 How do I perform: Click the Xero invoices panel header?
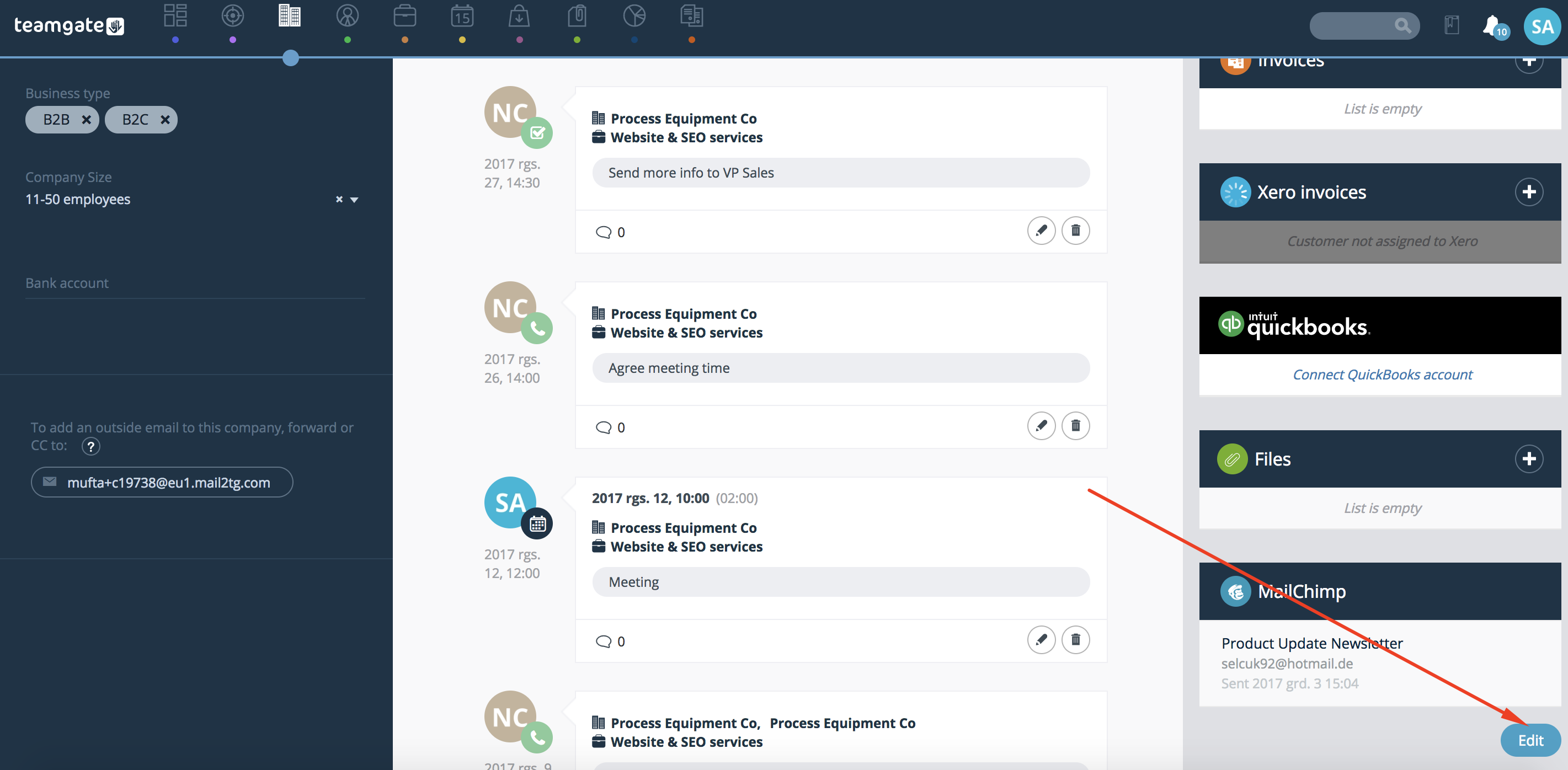tap(1380, 192)
